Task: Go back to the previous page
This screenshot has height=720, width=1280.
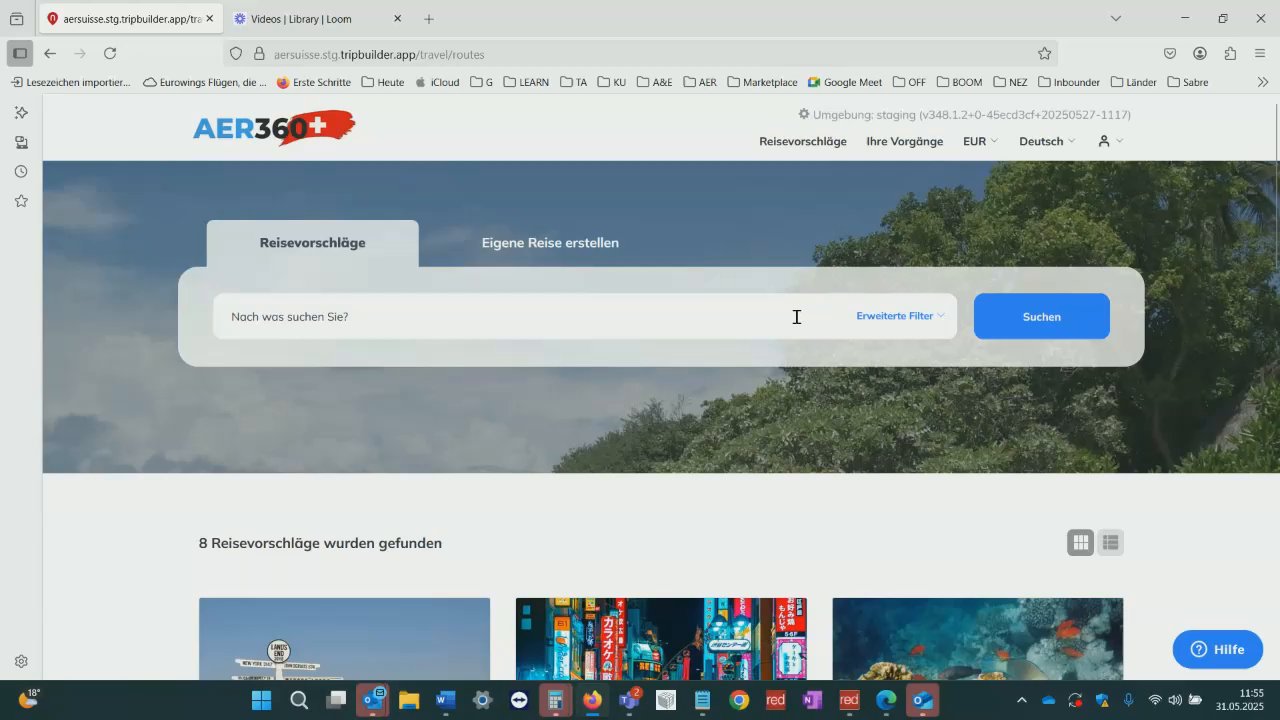Action: pyautogui.click(x=50, y=53)
